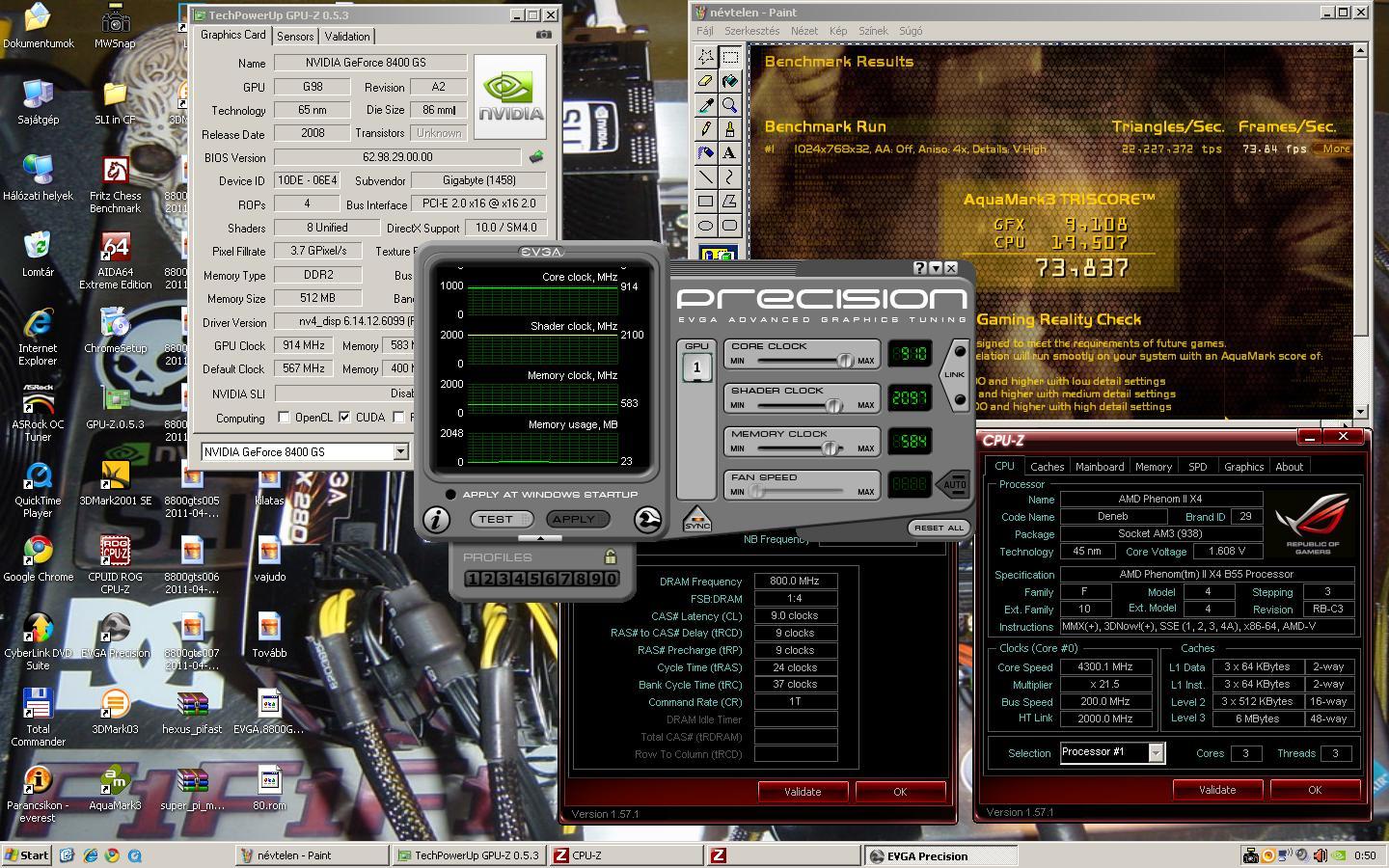Open AIDA64 Extreme Edition desktop icon
This screenshot has width=1389, height=868.
coord(115,261)
